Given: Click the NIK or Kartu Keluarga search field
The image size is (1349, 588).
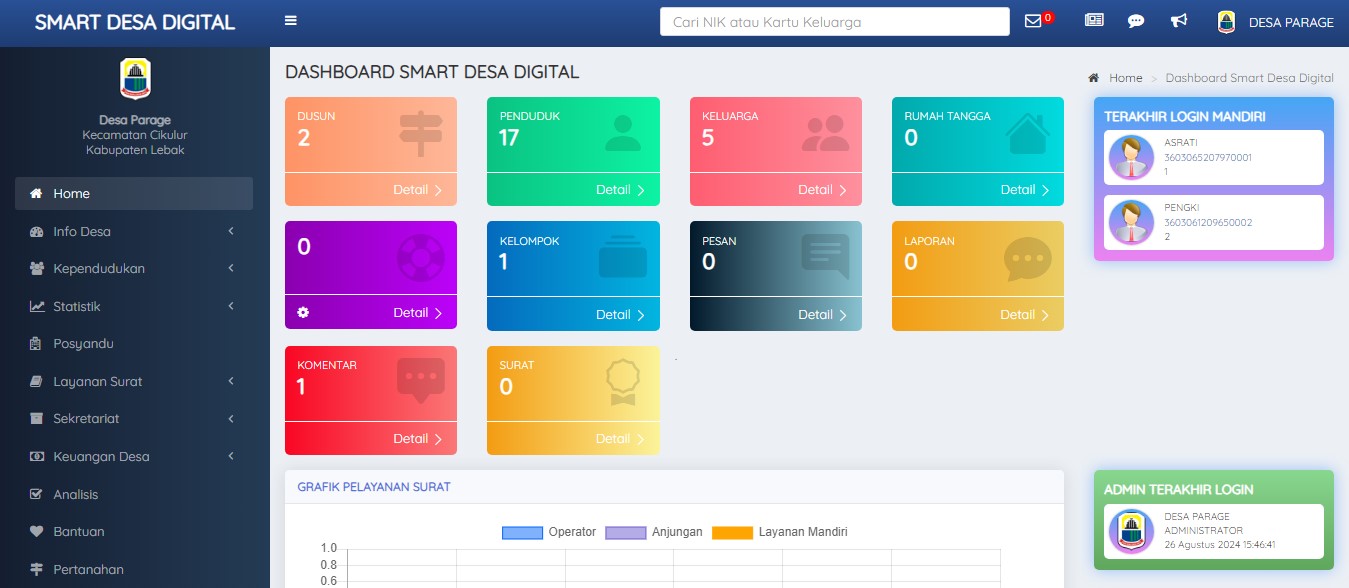Looking at the screenshot, I should coord(834,22).
